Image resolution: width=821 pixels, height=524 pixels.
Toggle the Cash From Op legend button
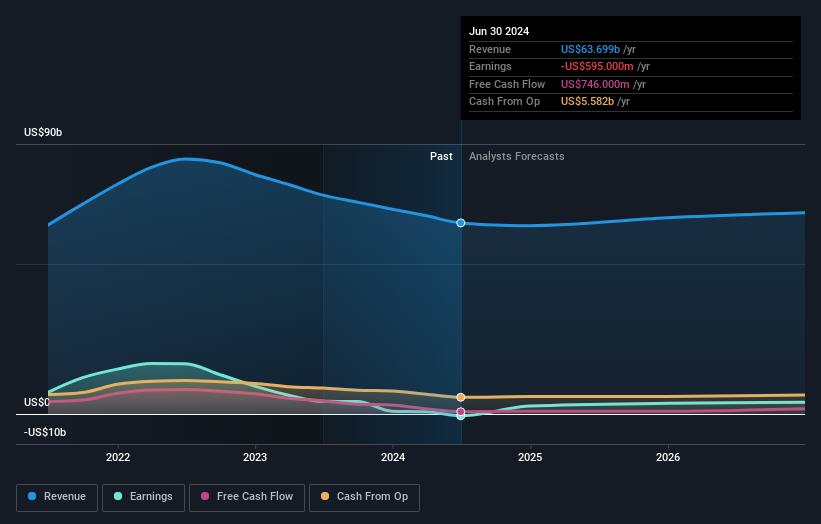tap(364, 497)
